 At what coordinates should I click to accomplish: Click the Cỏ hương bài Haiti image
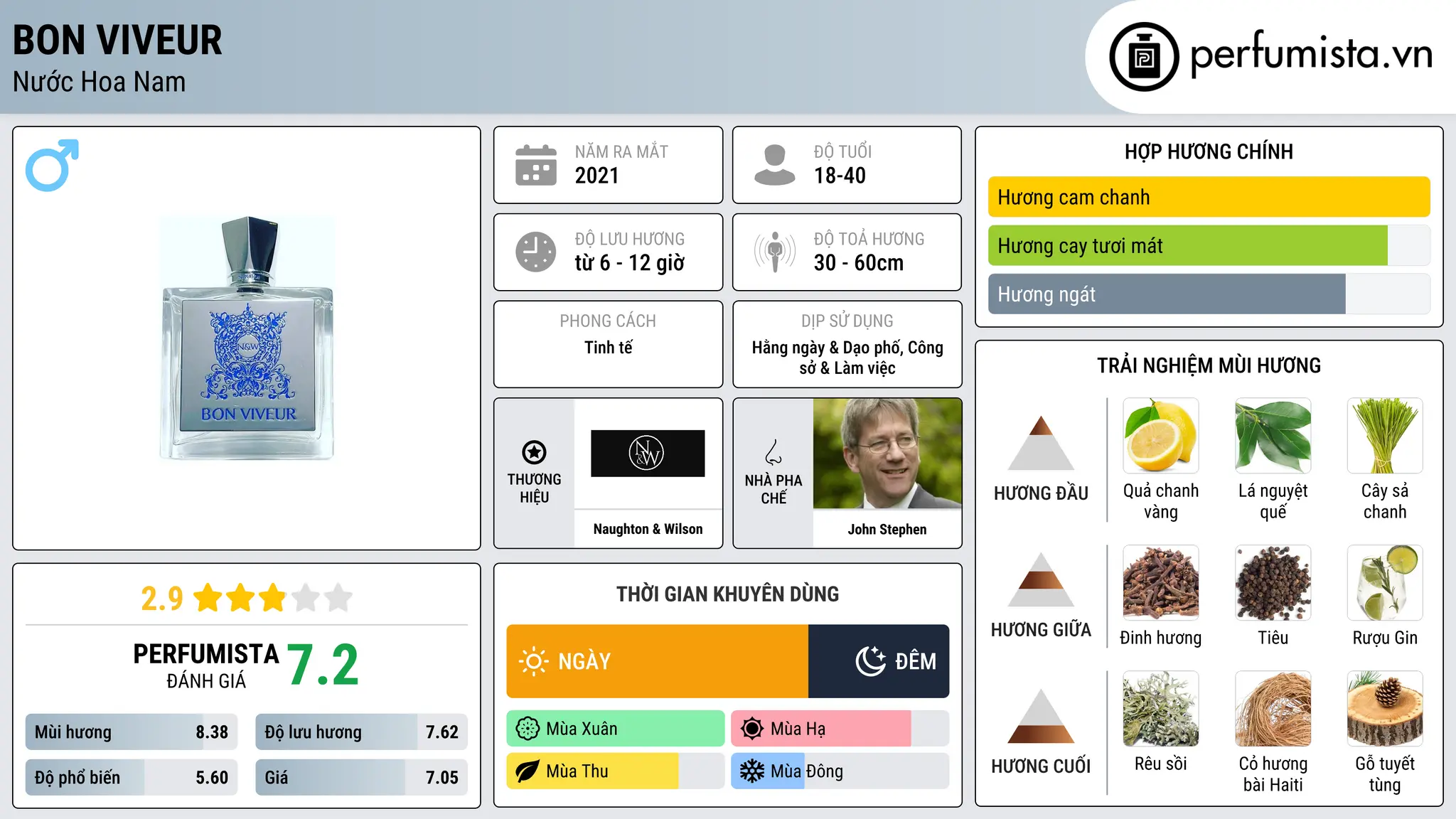[1273, 709]
